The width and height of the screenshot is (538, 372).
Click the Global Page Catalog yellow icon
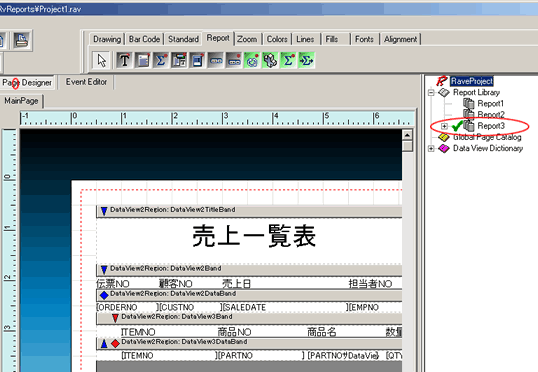(x=444, y=137)
